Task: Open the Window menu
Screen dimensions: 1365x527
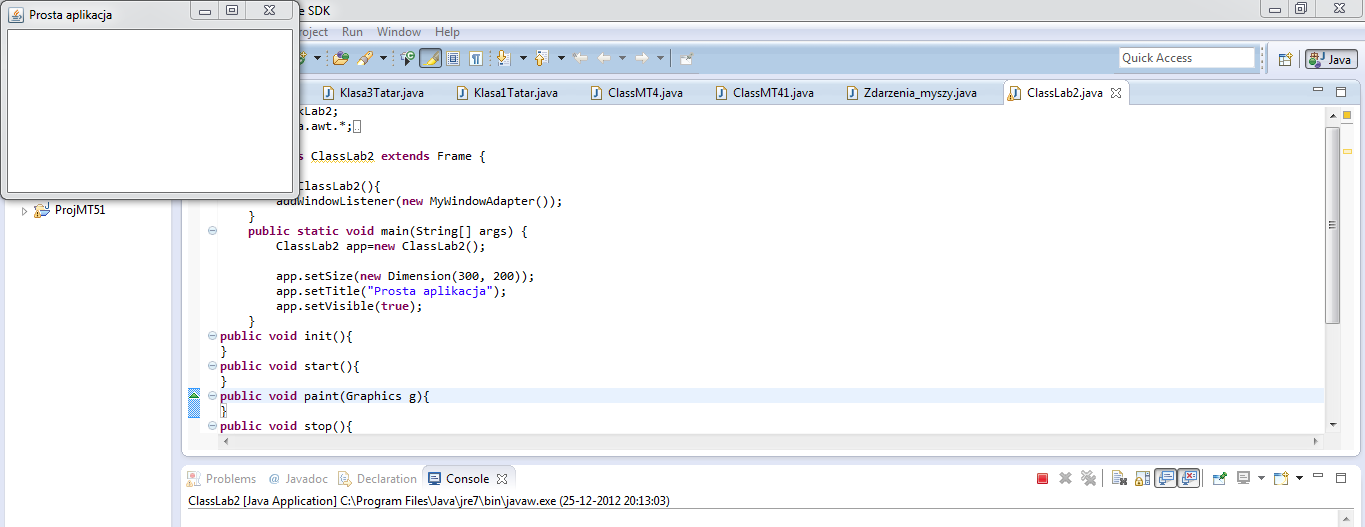Action: [398, 32]
